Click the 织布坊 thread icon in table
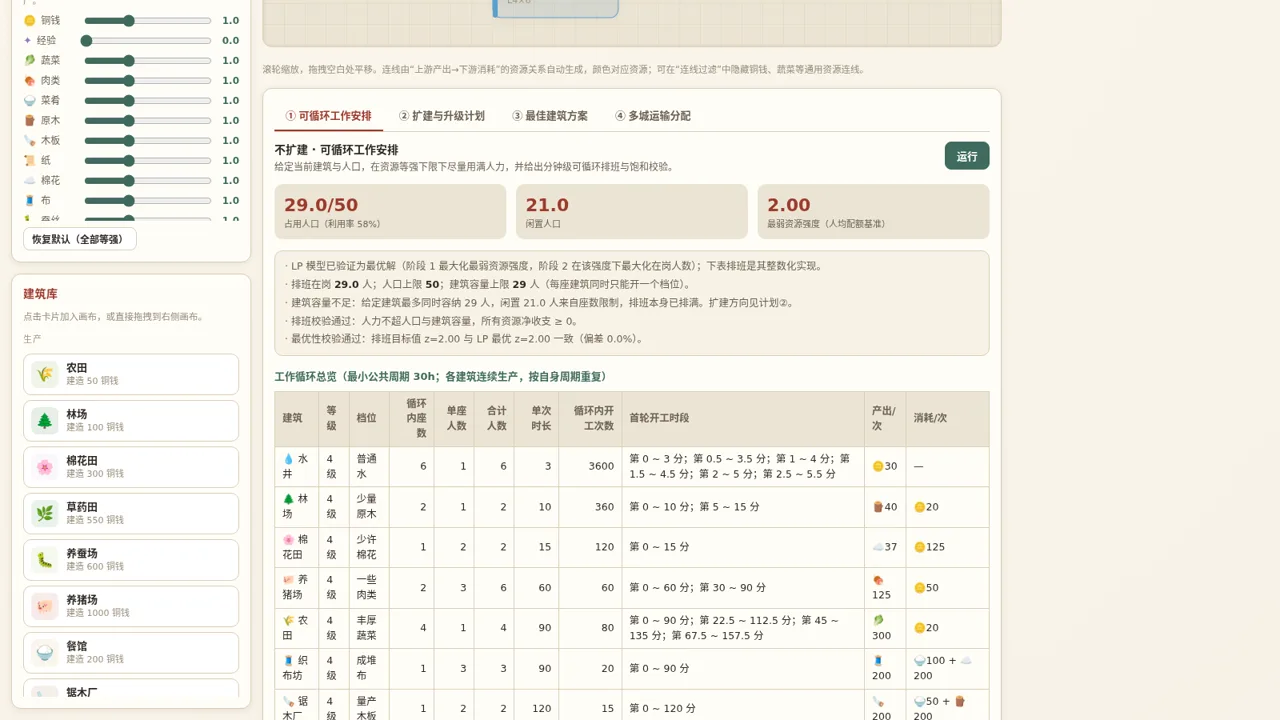This screenshot has width=1280, height=720. click(x=288, y=661)
